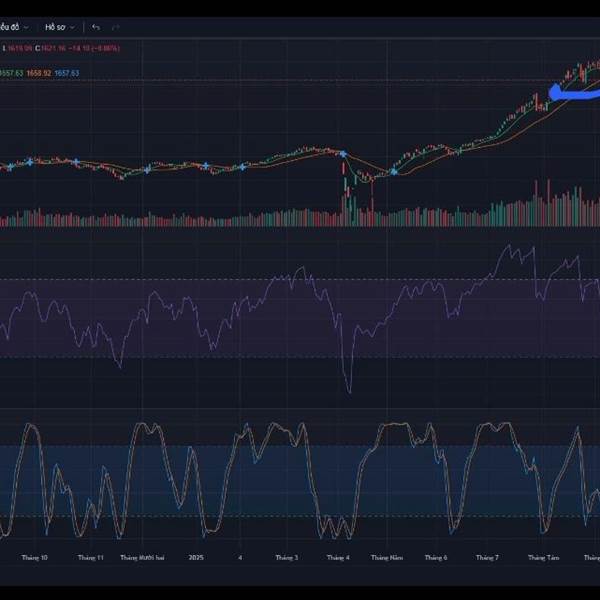Click the Tháng Mười hai date label

[142, 558]
